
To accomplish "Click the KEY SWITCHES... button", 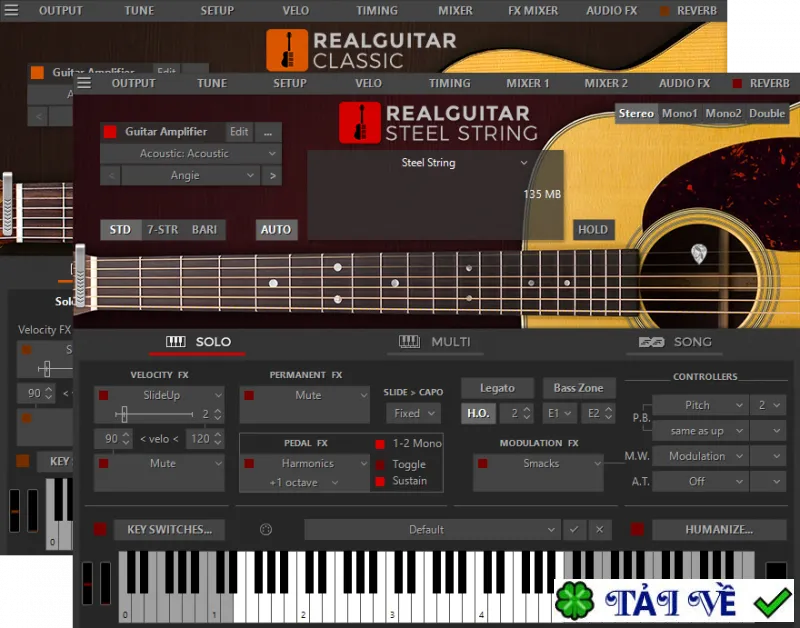I will click(x=169, y=530).
